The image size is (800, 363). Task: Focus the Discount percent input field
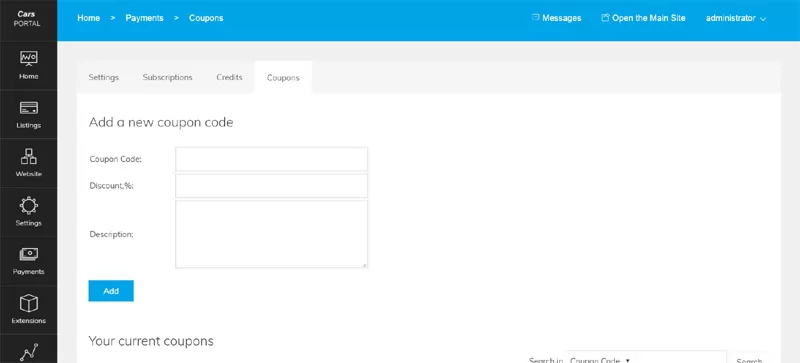[271, 186]
